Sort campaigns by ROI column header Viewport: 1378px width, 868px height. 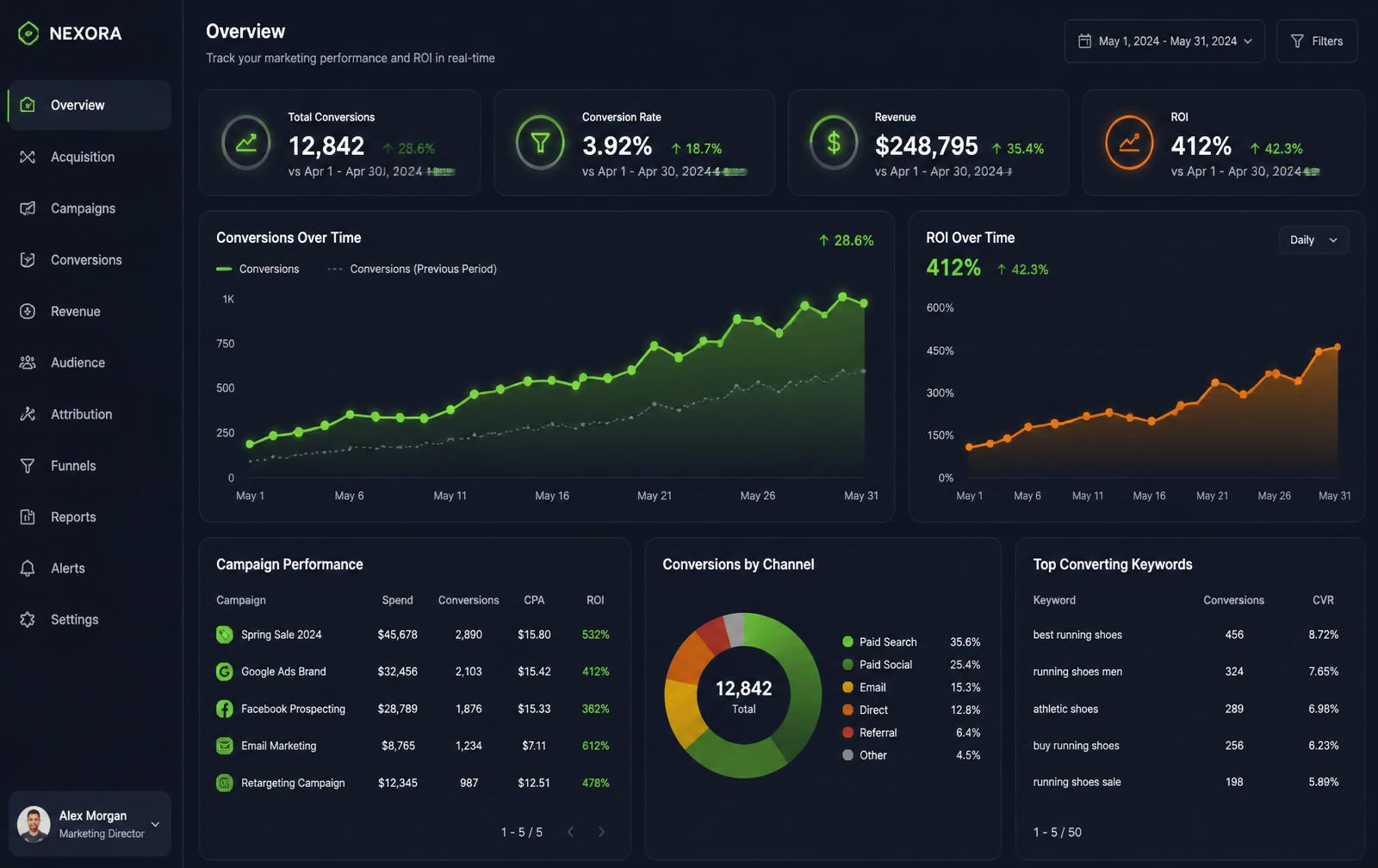[595, 600]
